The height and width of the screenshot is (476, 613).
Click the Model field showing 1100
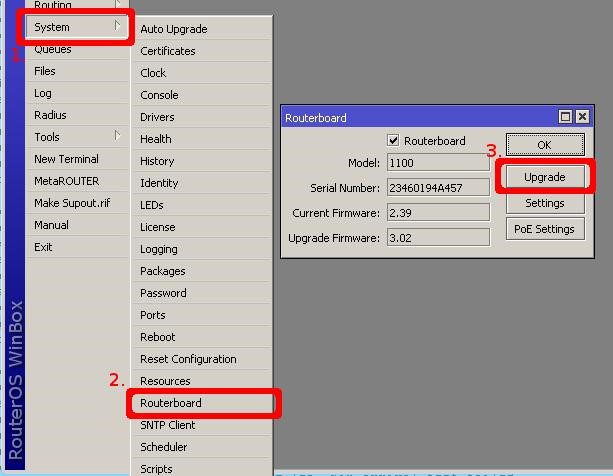[x=437, y=163]
